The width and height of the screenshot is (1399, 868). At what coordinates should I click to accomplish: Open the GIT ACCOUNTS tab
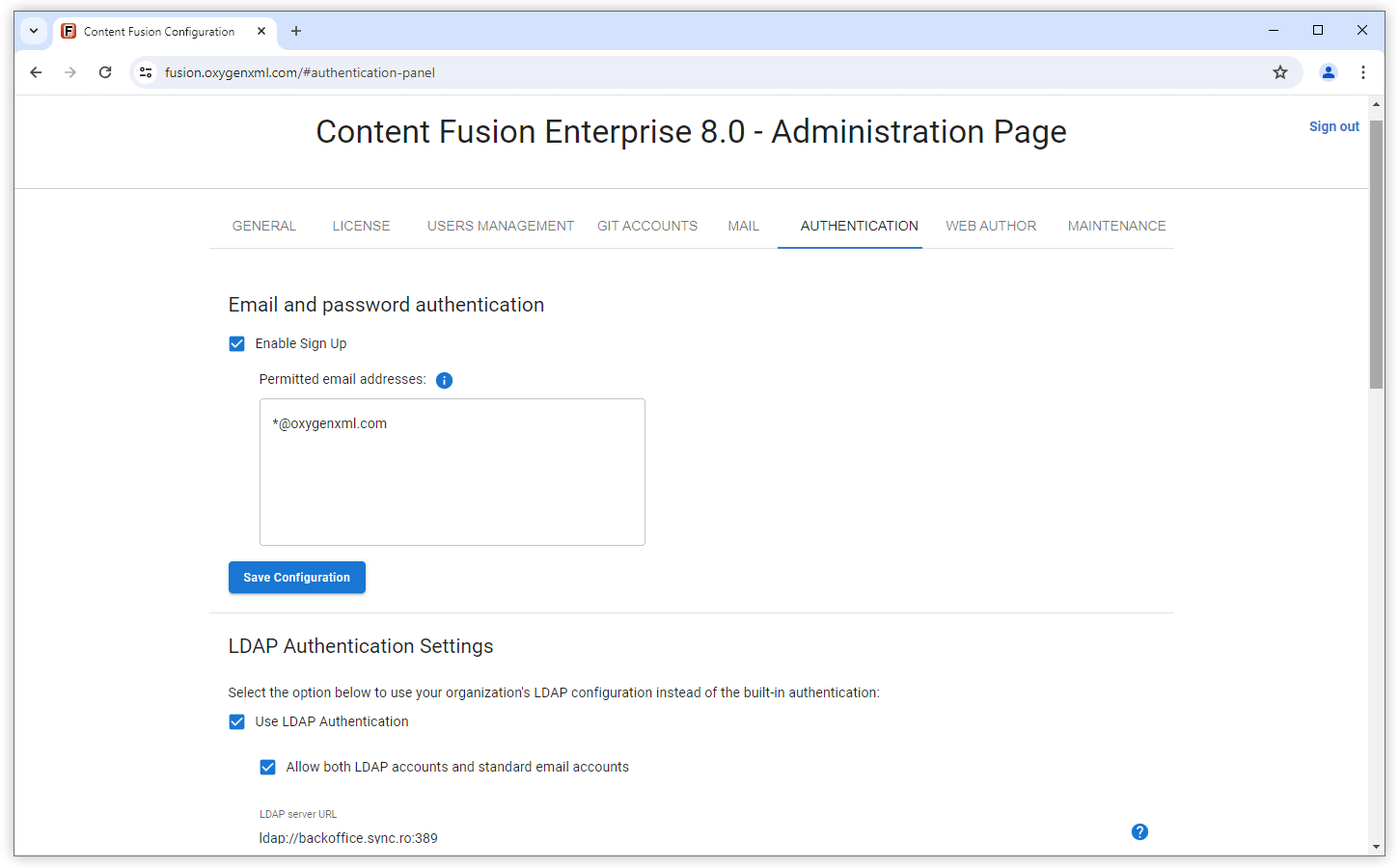tap(647, 226)
